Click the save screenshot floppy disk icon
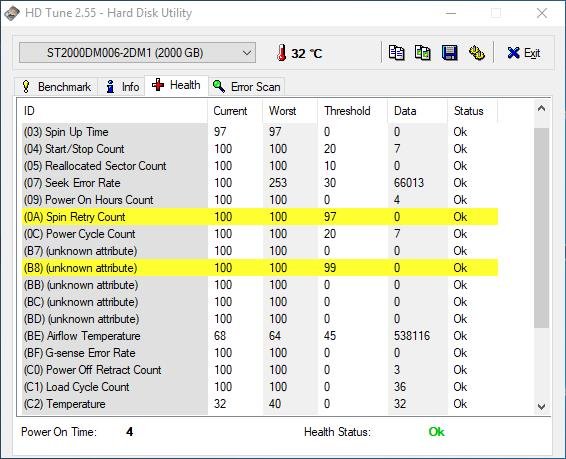The height and width of the screenshot is (459, 566). (450, 53)
